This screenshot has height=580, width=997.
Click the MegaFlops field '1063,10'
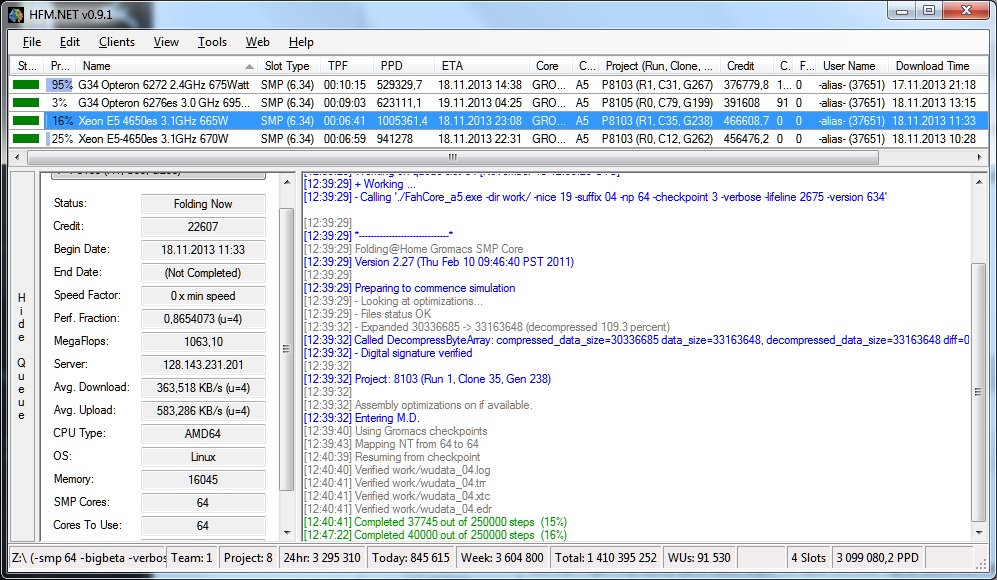(203, 342)
